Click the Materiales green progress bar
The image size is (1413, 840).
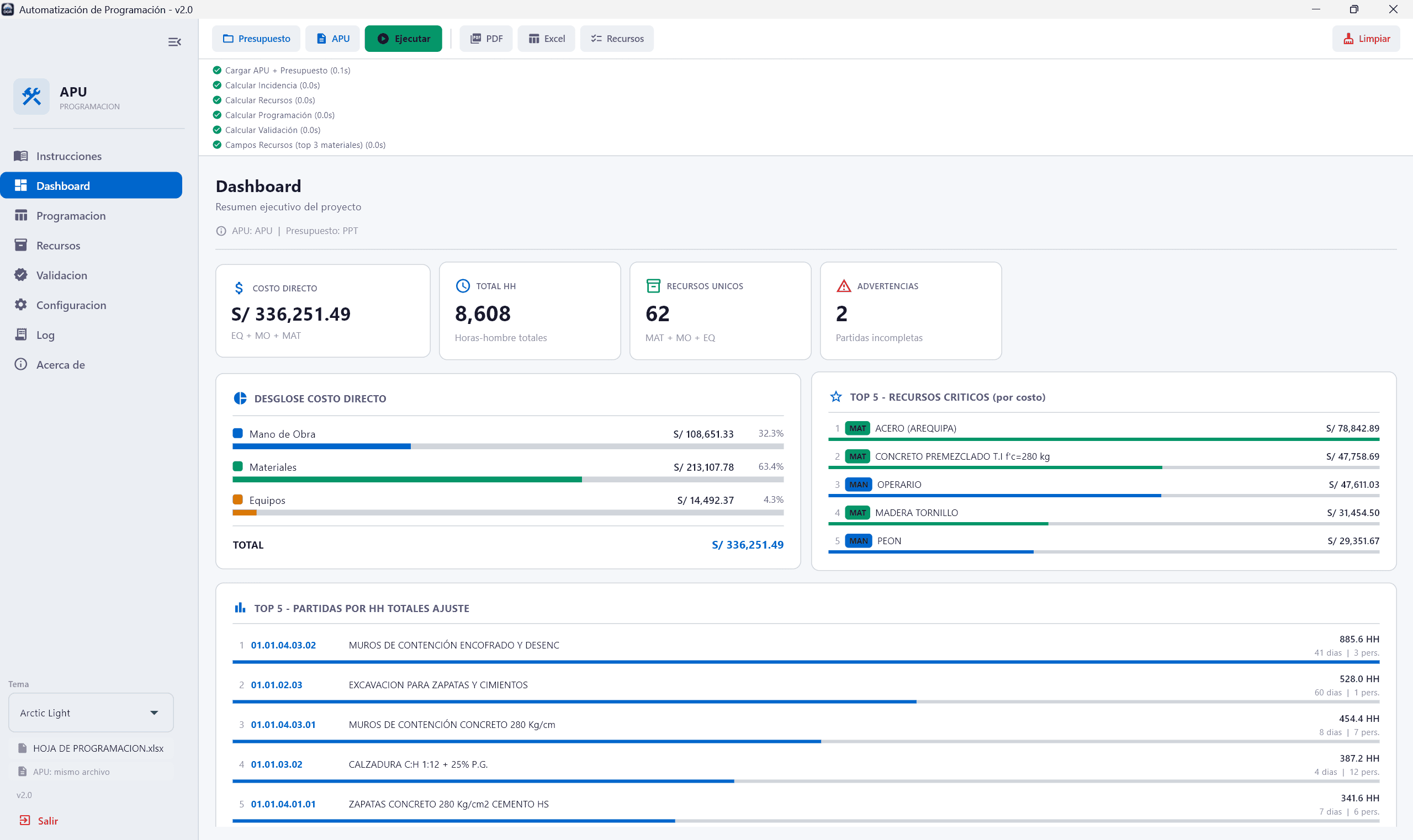406,479
